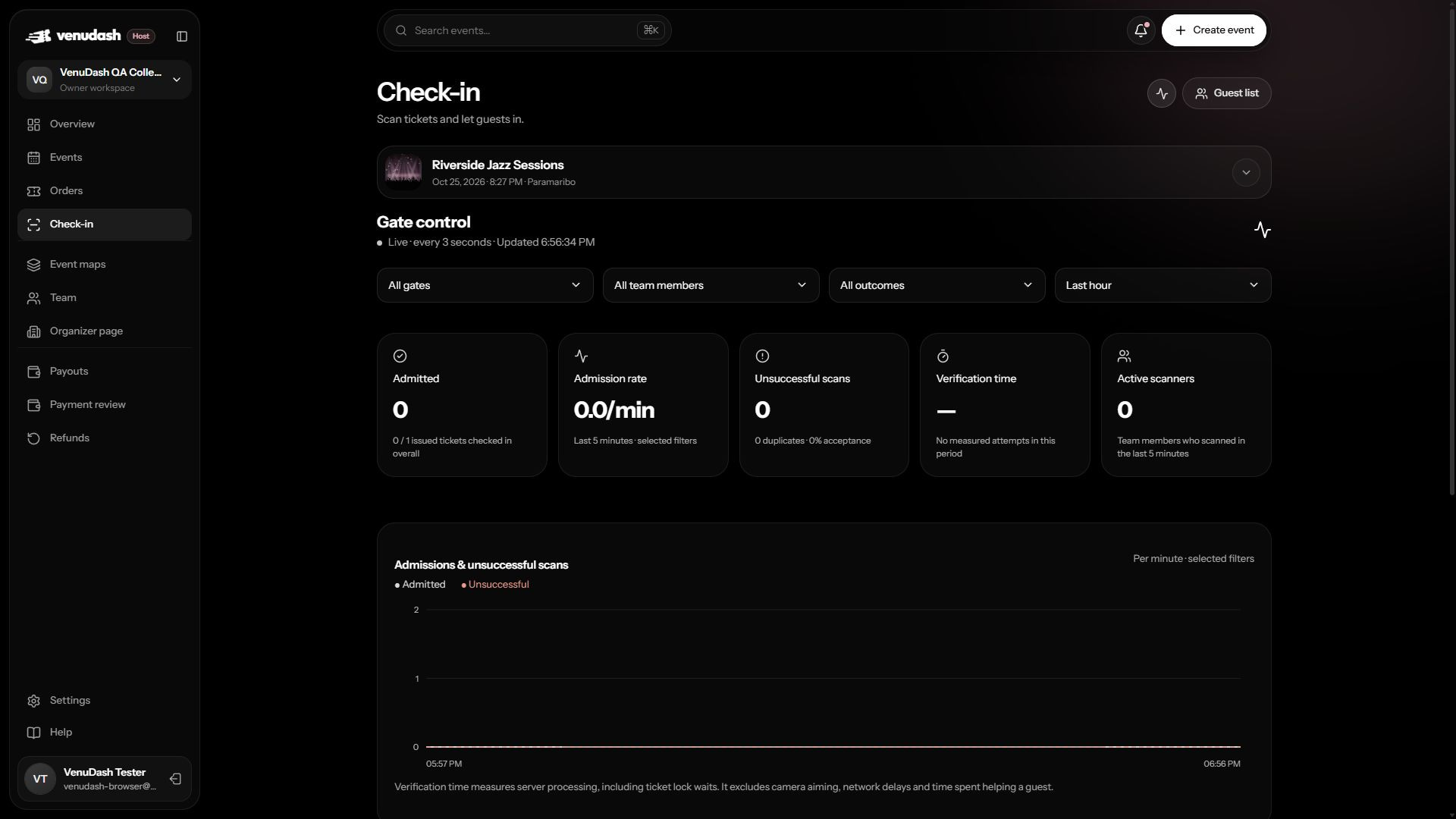Screen dimensions: 1456x819
Task: Select Check-in in the sidebar
Action: click(x=105, y=224)
